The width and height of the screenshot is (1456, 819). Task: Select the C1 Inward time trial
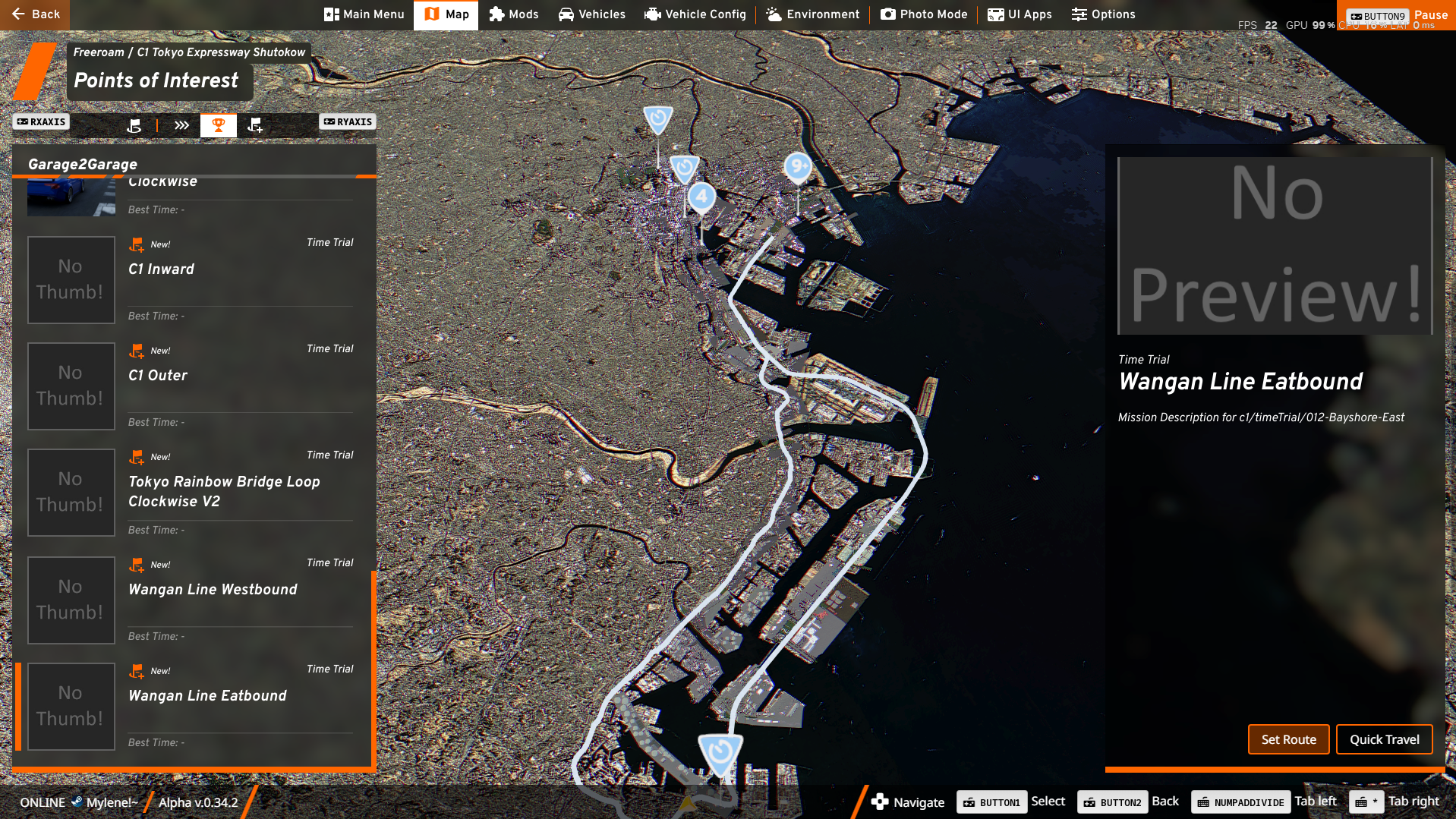click(191, 280)
